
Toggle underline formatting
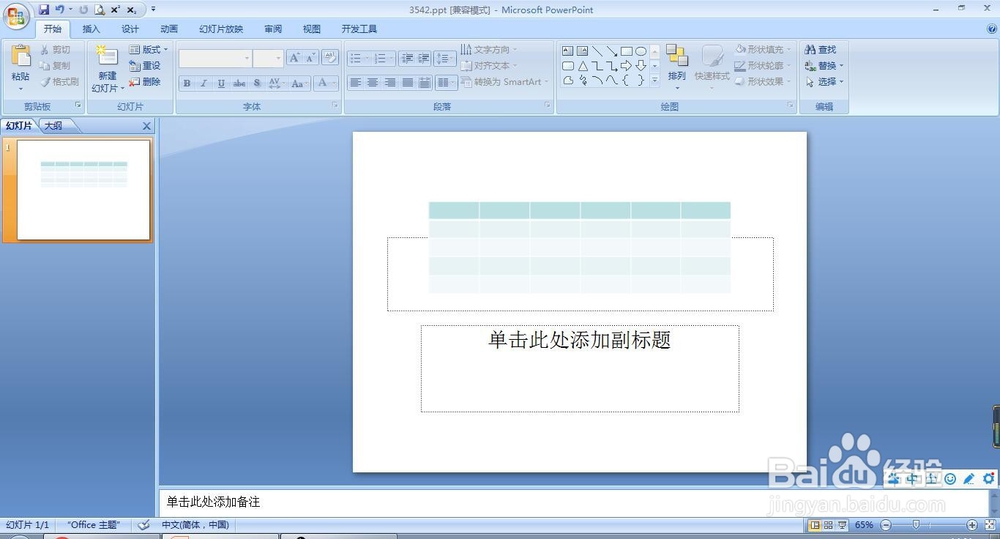point(221,83)
